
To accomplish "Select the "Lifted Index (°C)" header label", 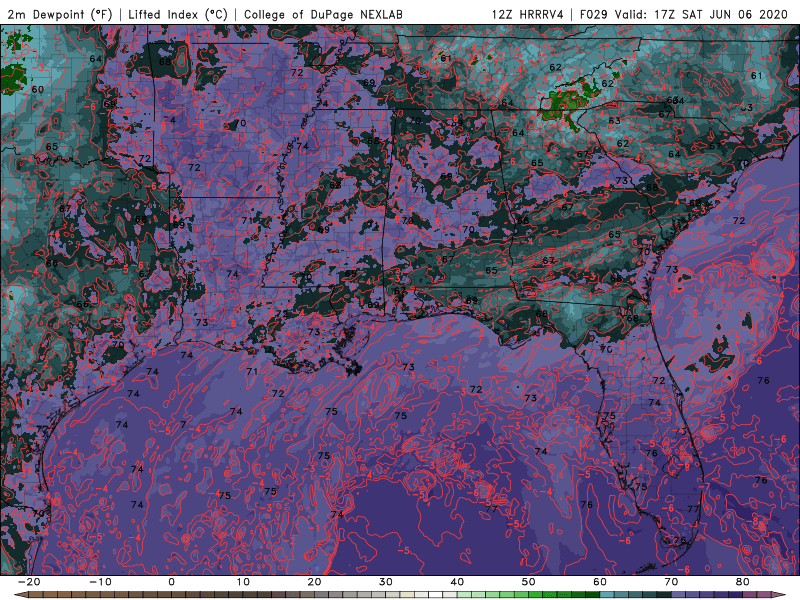I will [178, 14].
